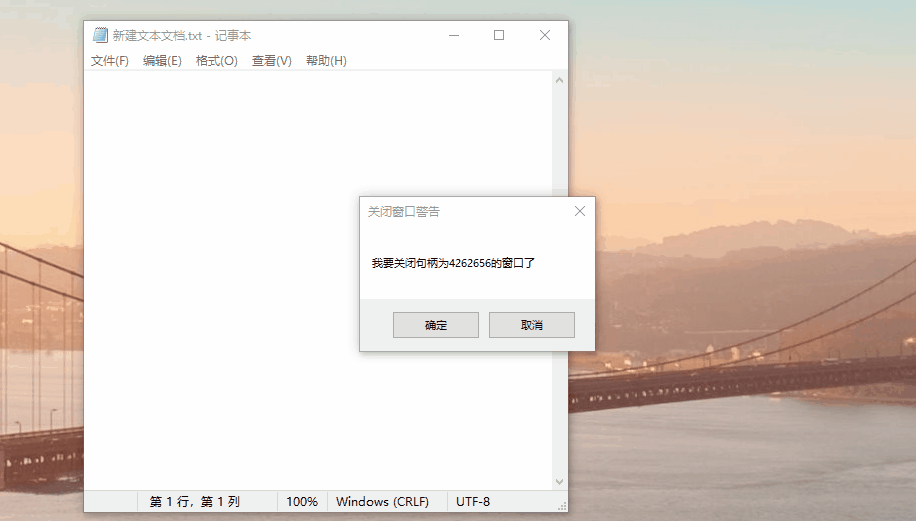This screenshot has width=916, height=521.
Task: Open the 文件(F) menu
Action: (x=110, y=61)
